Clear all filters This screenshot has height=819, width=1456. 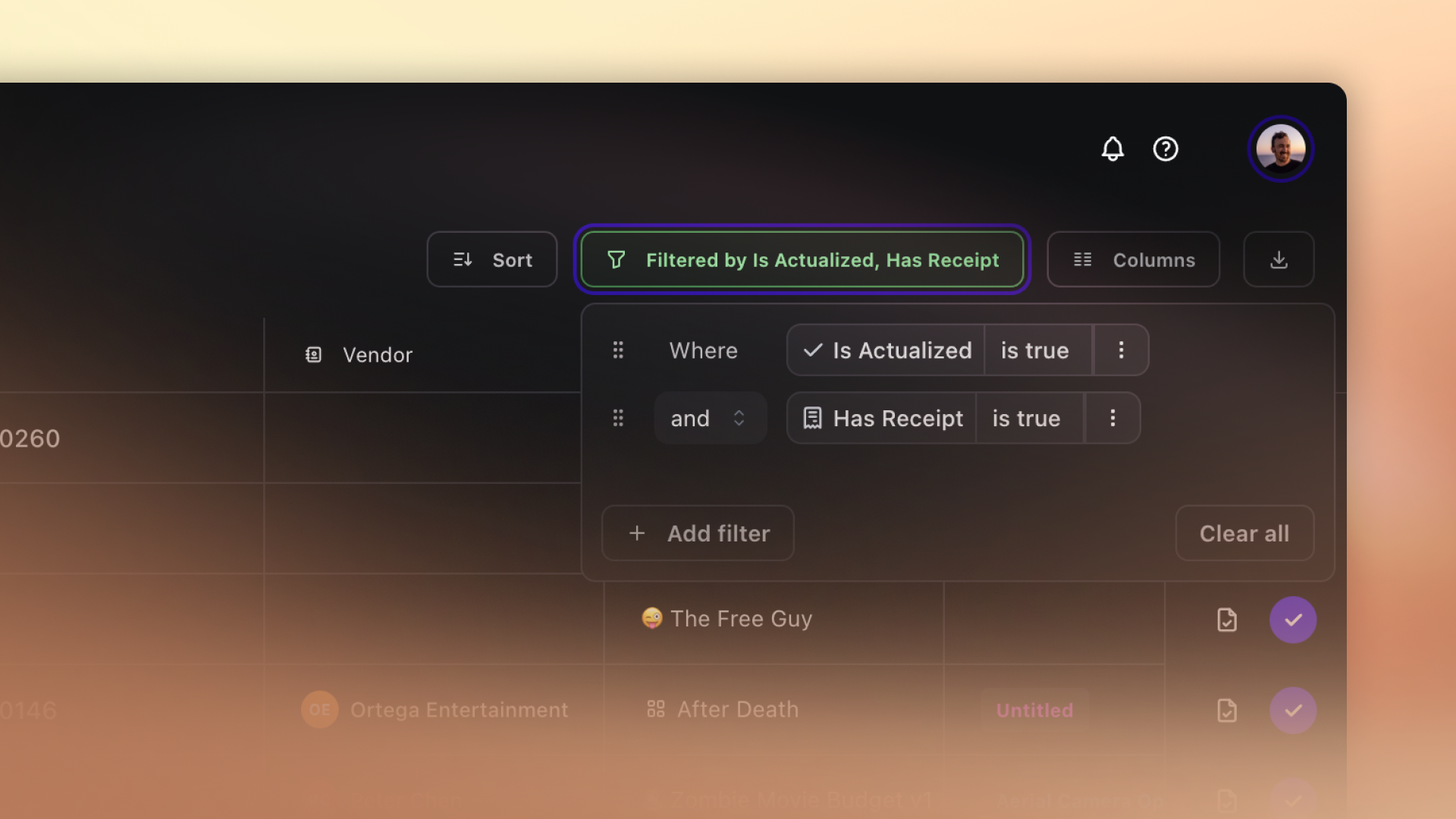pos(1244,533)
